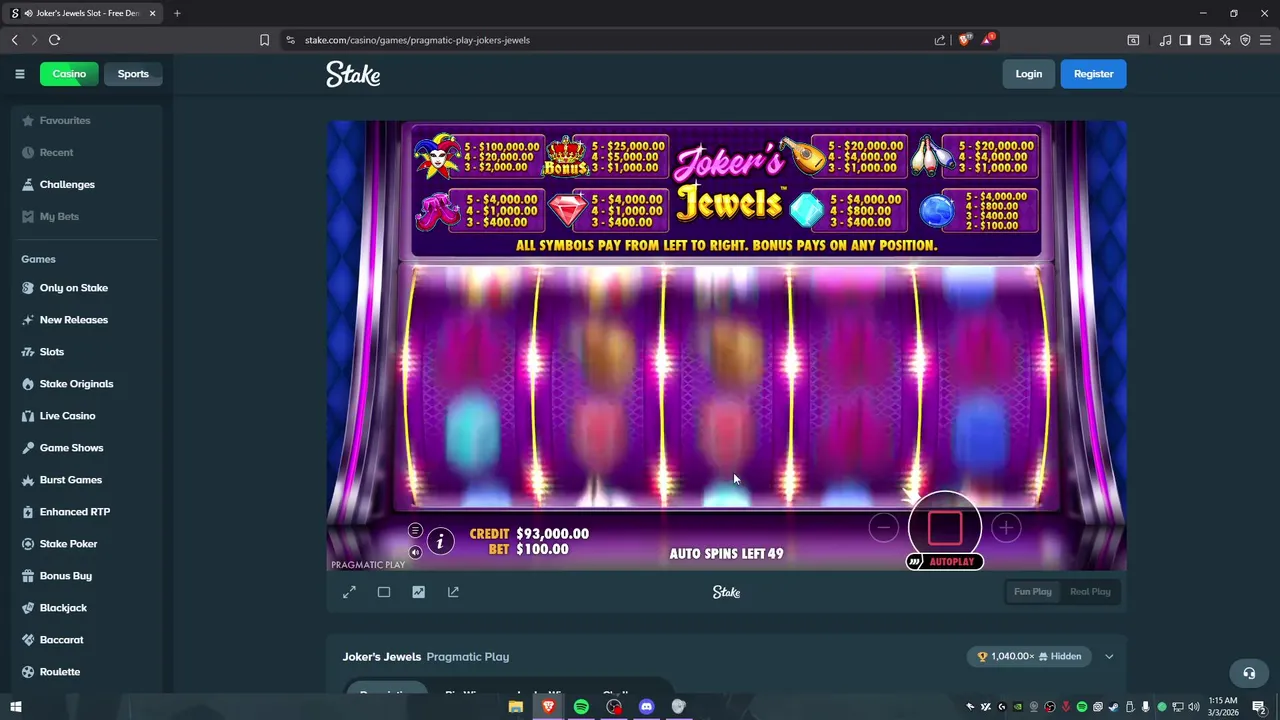Open Spotify from the taskbar
Image resolution: width=1280 pixels, height=720 pixels.
(x=581, y=707)
